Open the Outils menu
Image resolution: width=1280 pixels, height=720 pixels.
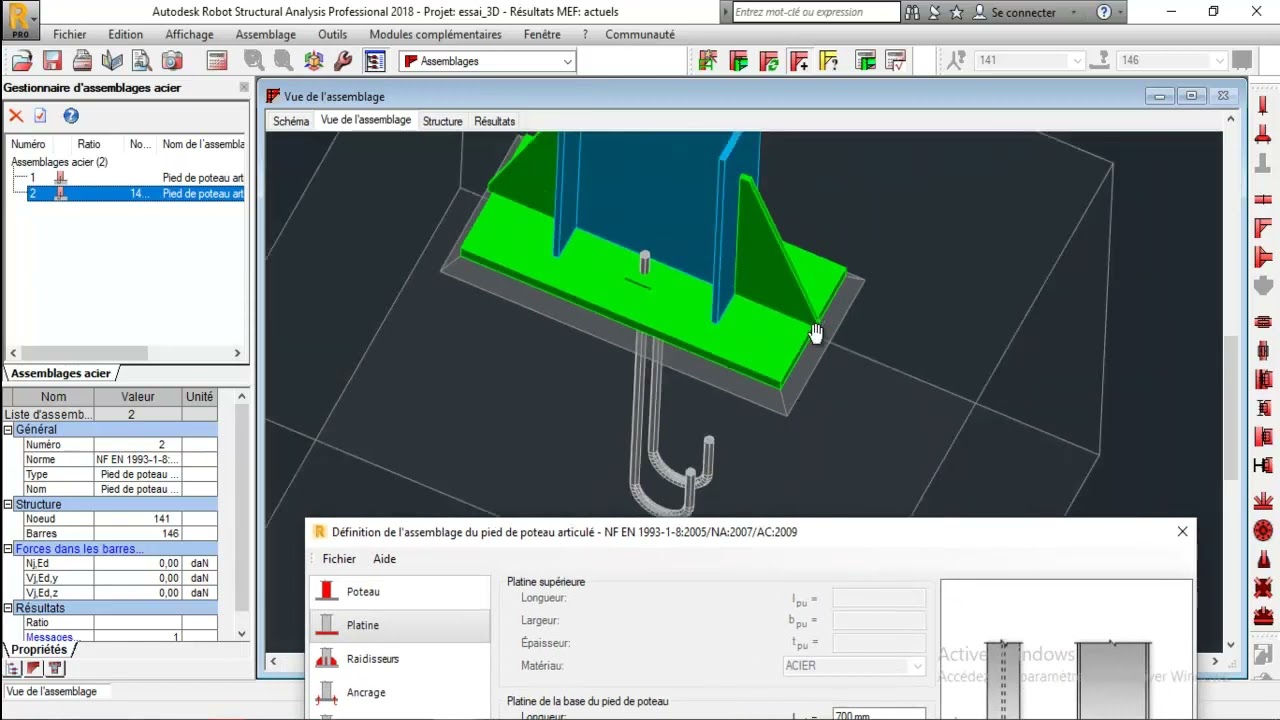333,34
